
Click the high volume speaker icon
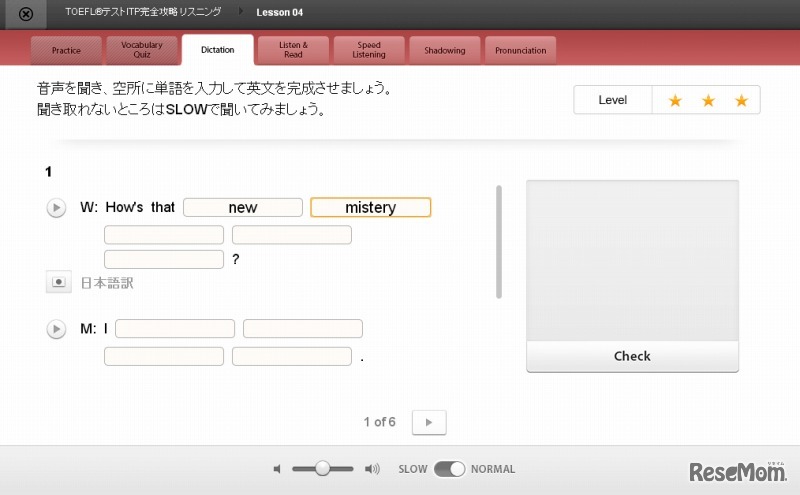pyautogui.click(x=372, y=469)
